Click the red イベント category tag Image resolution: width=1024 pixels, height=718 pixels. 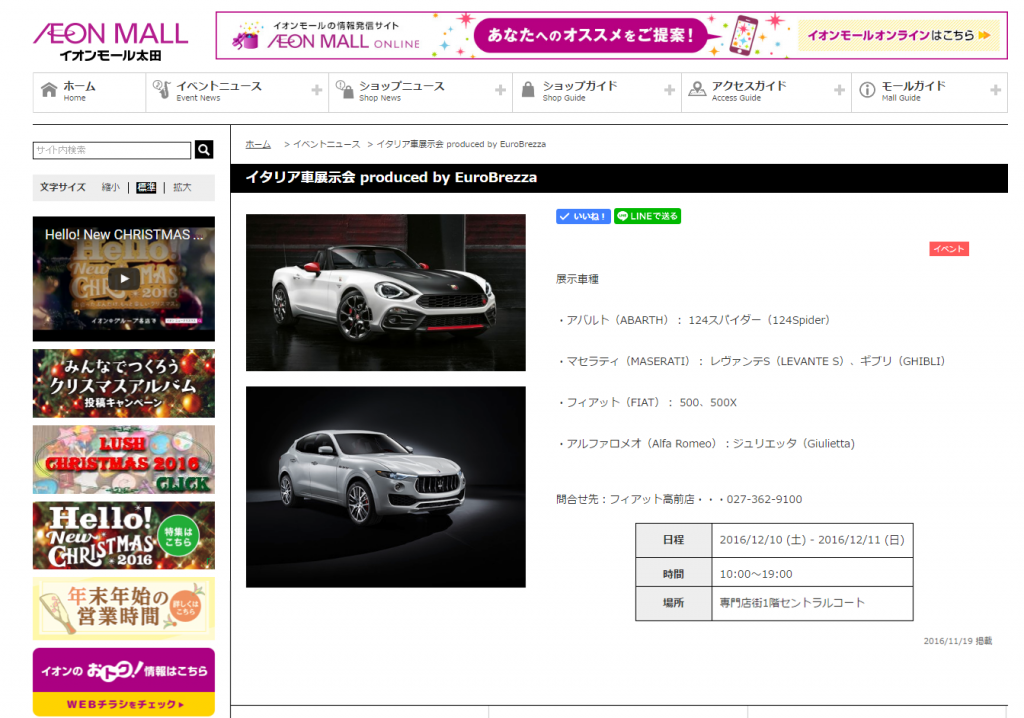coord(949,249)
